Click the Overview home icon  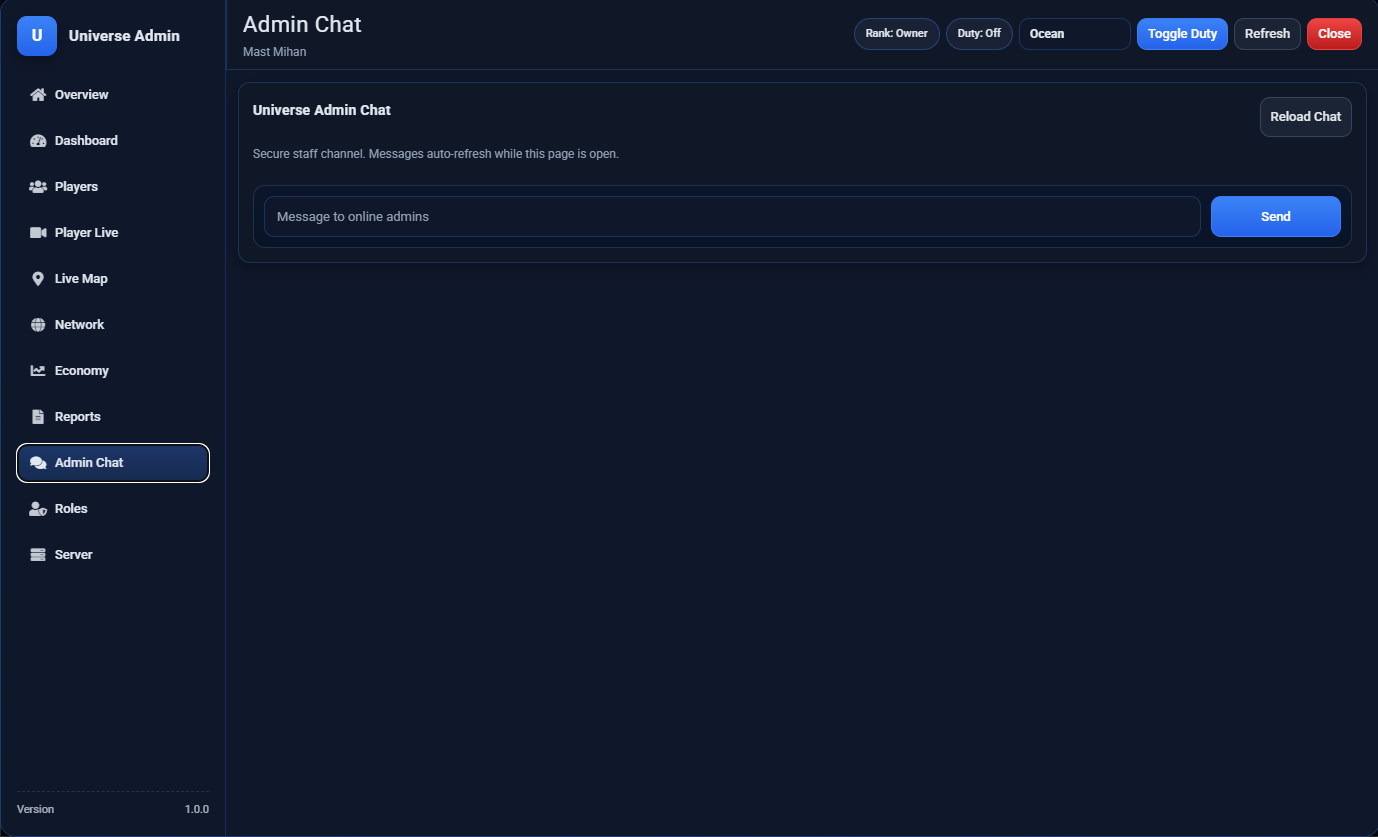[x=38, y=95]
